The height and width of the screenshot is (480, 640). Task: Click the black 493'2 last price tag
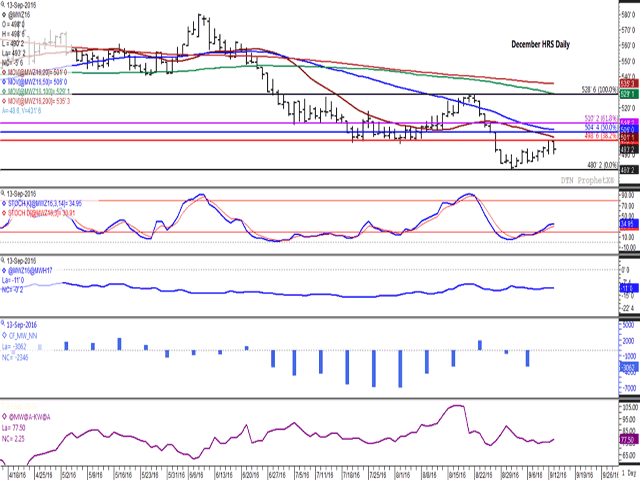[x=629, y=150]
